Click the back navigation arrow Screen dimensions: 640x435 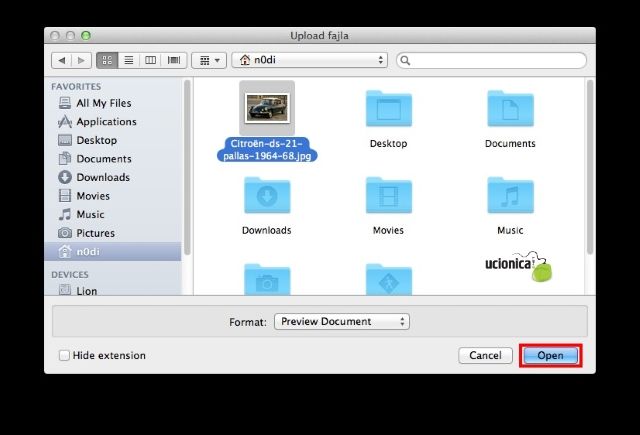tap(61, 60)
